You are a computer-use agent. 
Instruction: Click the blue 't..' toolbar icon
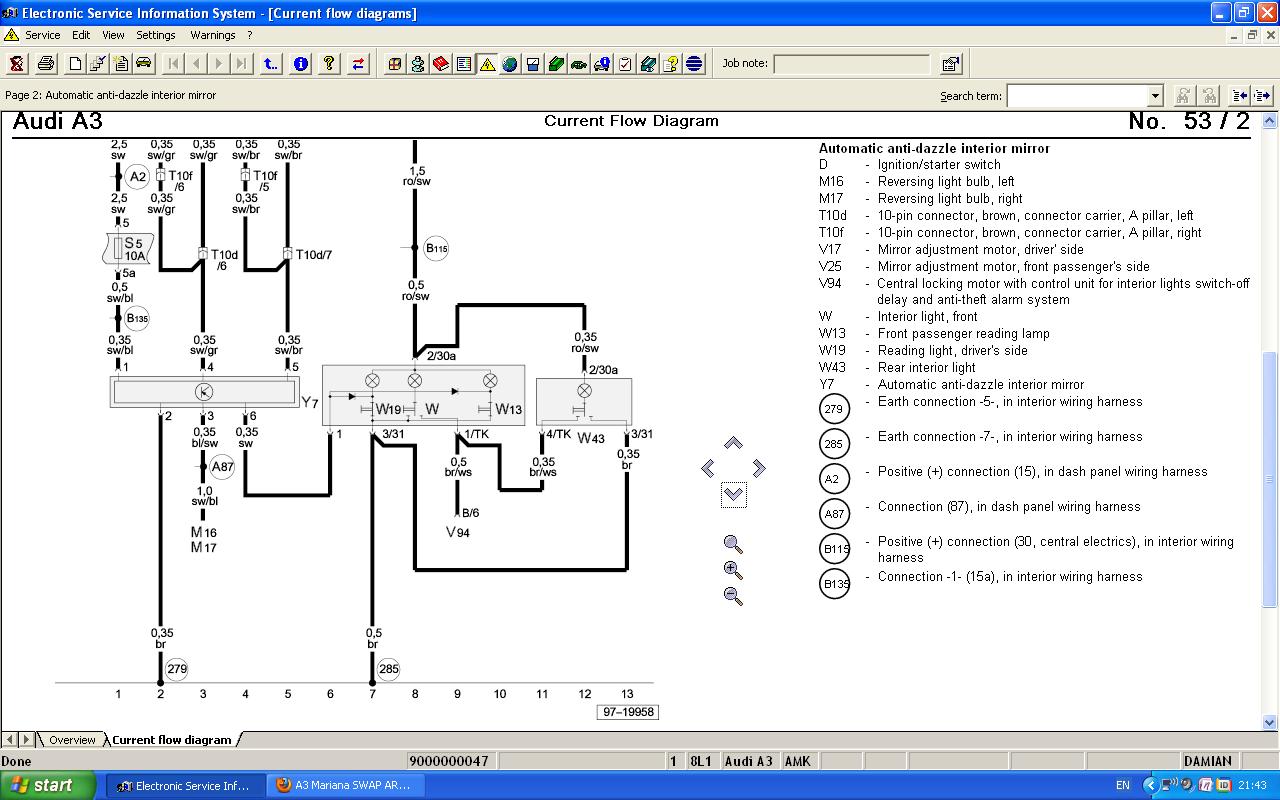coord(271,64)
